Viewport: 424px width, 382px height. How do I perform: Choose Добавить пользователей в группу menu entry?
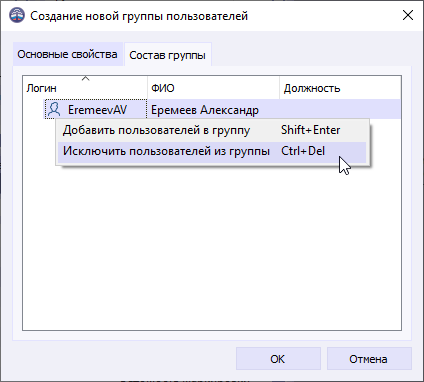[x=212, y=130]
